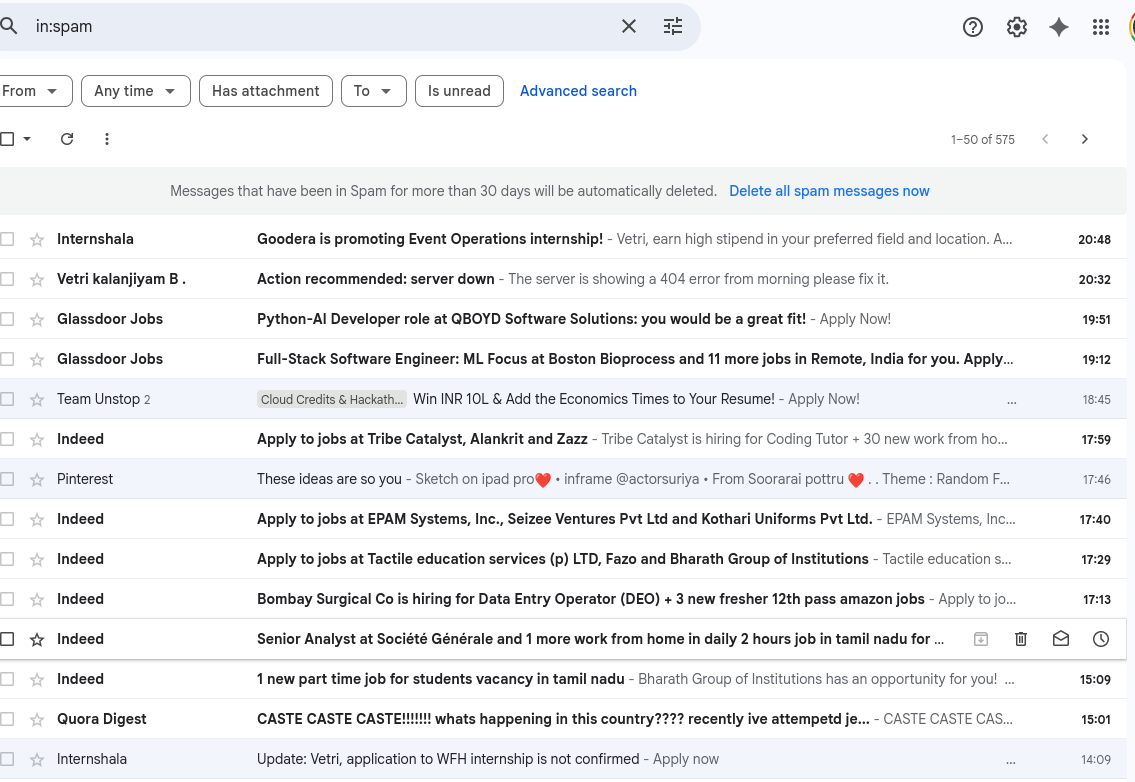Click the 1–50 of 575 counter
This screenshot has height=782, width=1135.
tap(982, 139)
